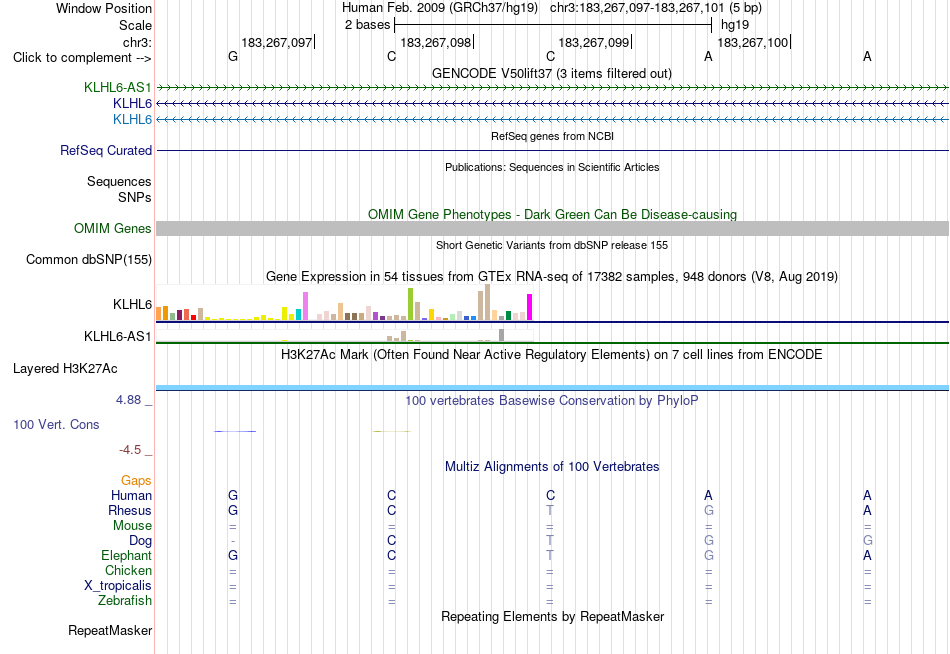This screenshot has width=950, height=654.
Task: Click the hg19 label beside the scale bar
Action: (x=735, y=25)
